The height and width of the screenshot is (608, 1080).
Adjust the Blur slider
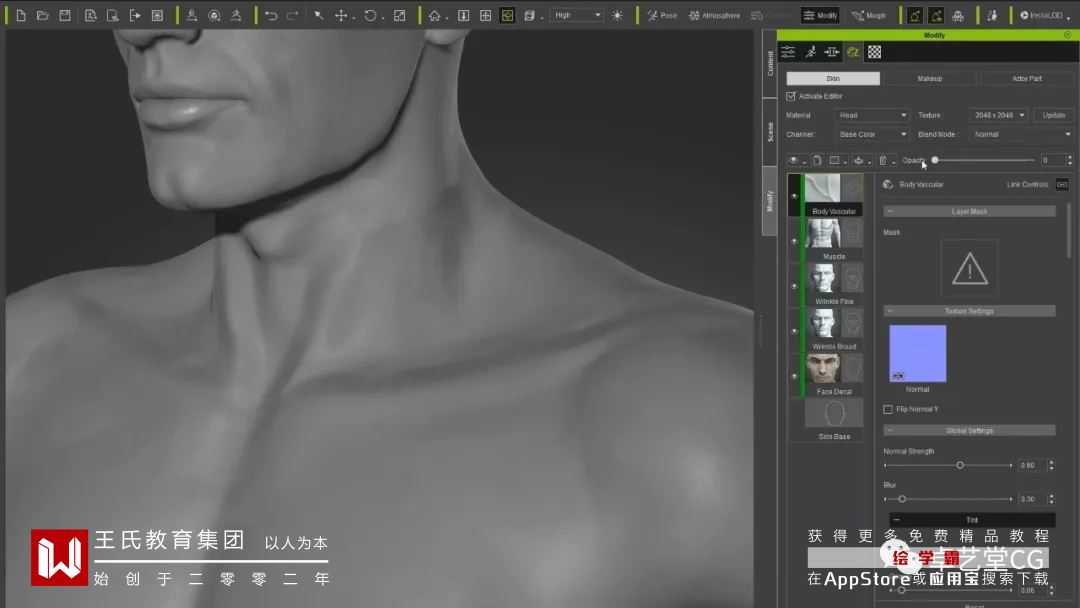point(948,499)
